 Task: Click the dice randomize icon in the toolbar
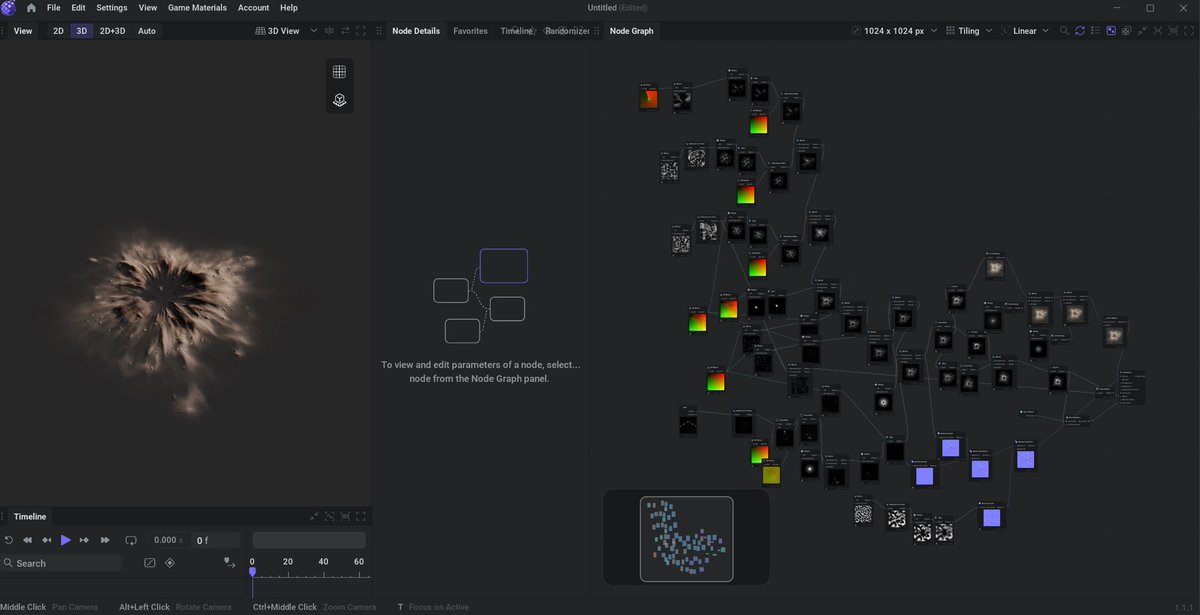1127,30
